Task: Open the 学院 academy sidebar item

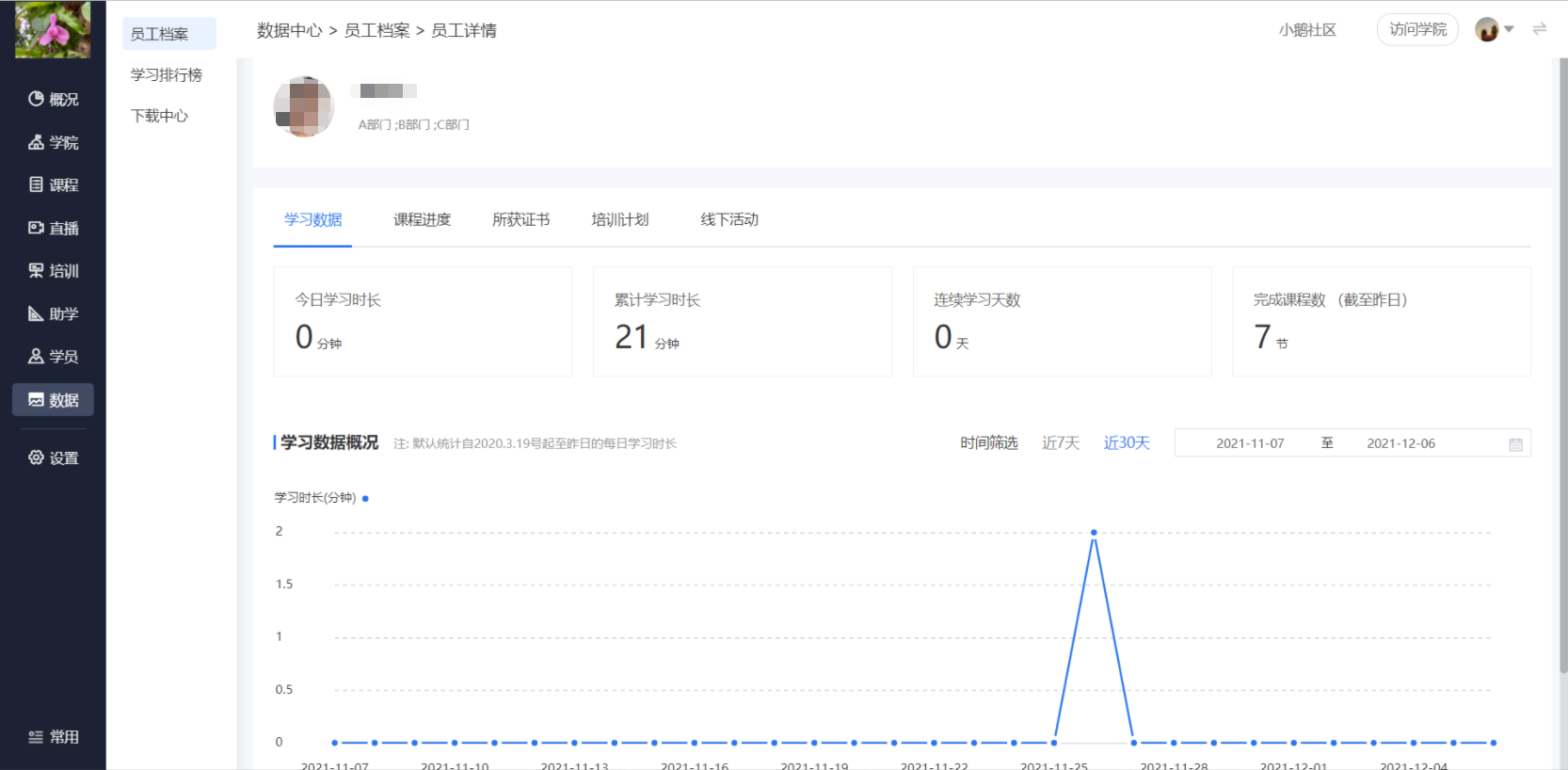Action: point(53,142)
